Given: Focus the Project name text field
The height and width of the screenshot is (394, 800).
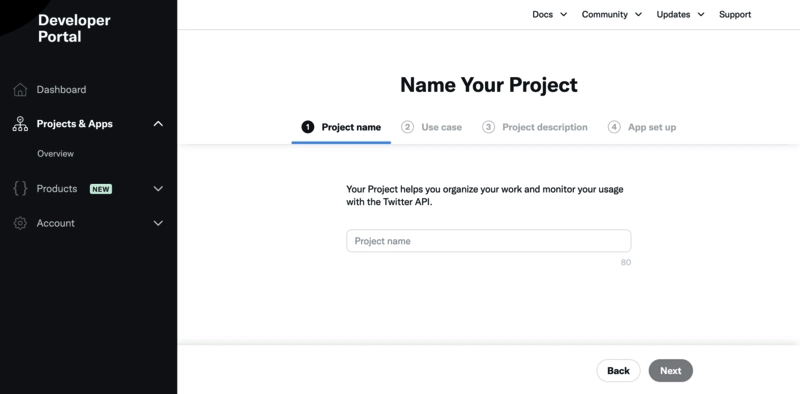Looking at the screenshot, I should pos(489,241).
